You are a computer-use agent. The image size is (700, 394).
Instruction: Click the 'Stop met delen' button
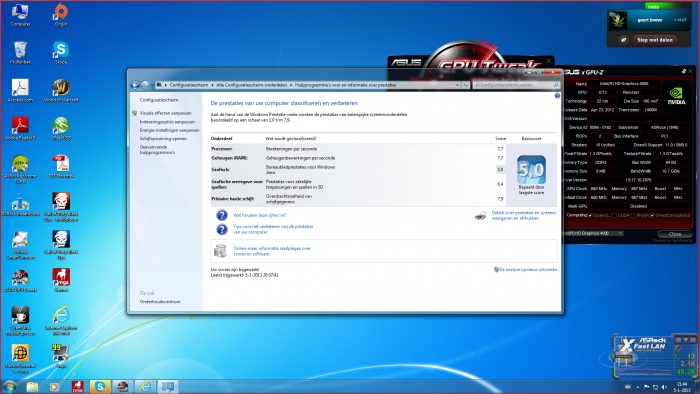[x=654, y=40]
